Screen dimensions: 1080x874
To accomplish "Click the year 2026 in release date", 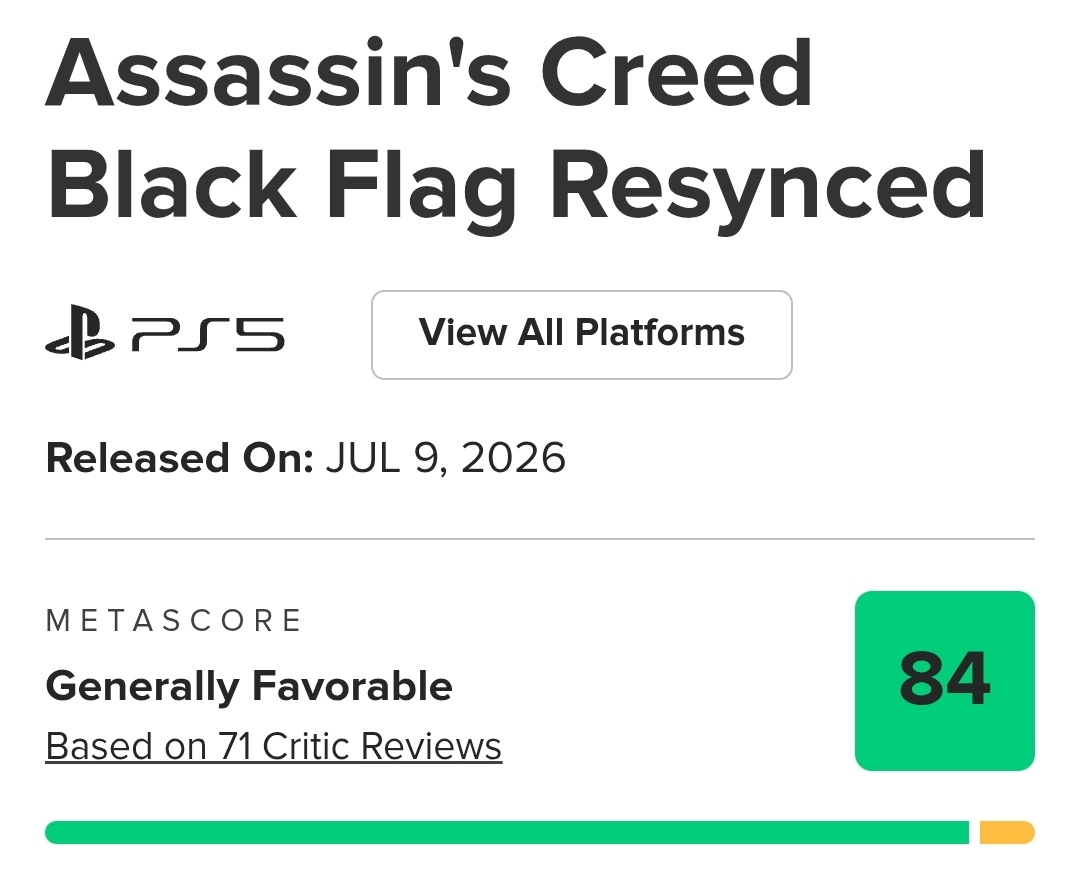I will pyautogui.click(x=513, y=458).
